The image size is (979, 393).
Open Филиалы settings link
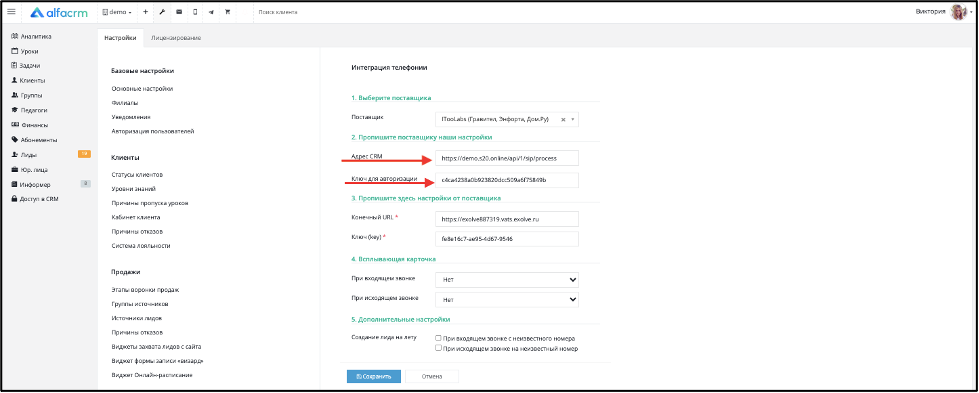point(125,102)
